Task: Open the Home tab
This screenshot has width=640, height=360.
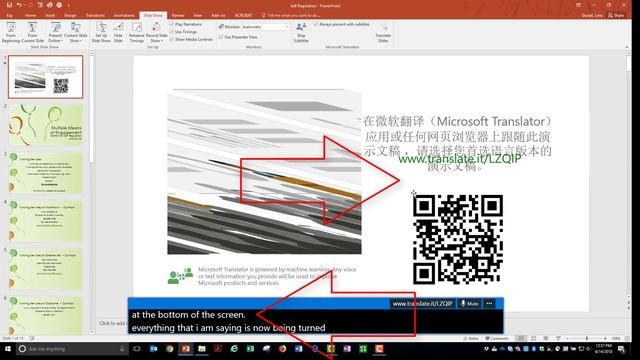Action: click(x=30, y=15)
